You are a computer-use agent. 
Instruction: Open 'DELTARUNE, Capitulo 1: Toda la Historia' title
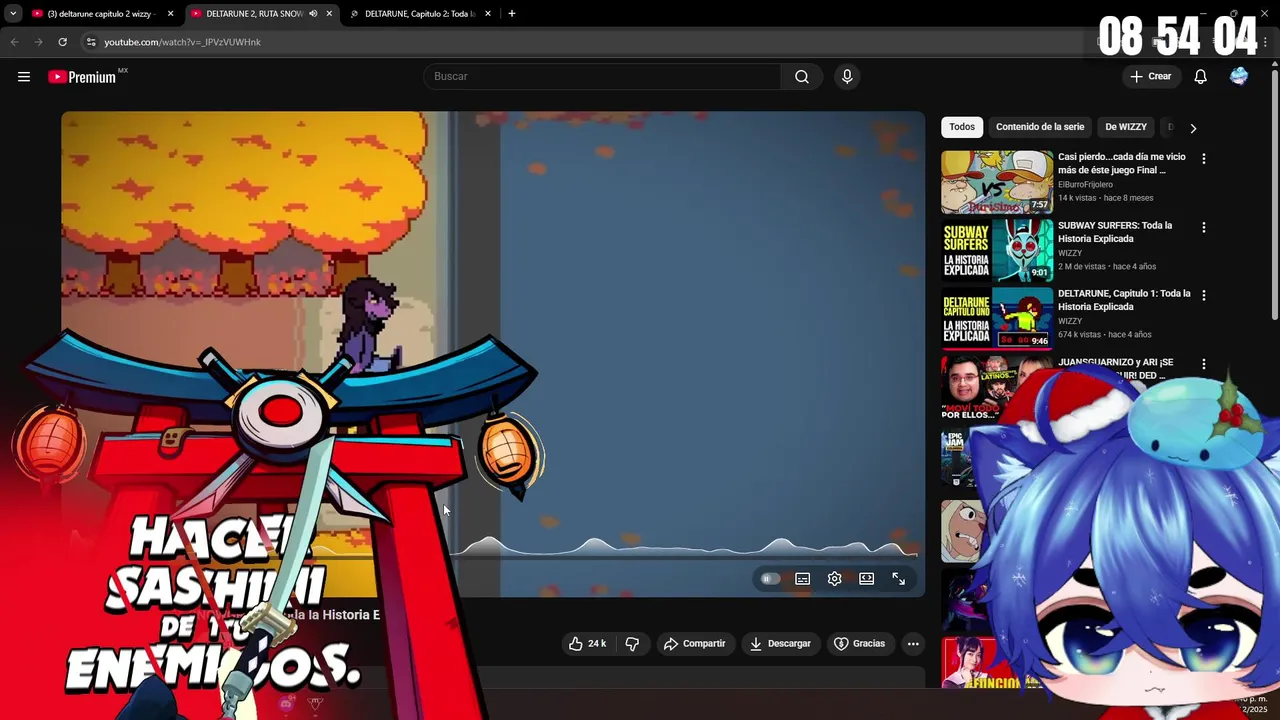click(1124, 300)
